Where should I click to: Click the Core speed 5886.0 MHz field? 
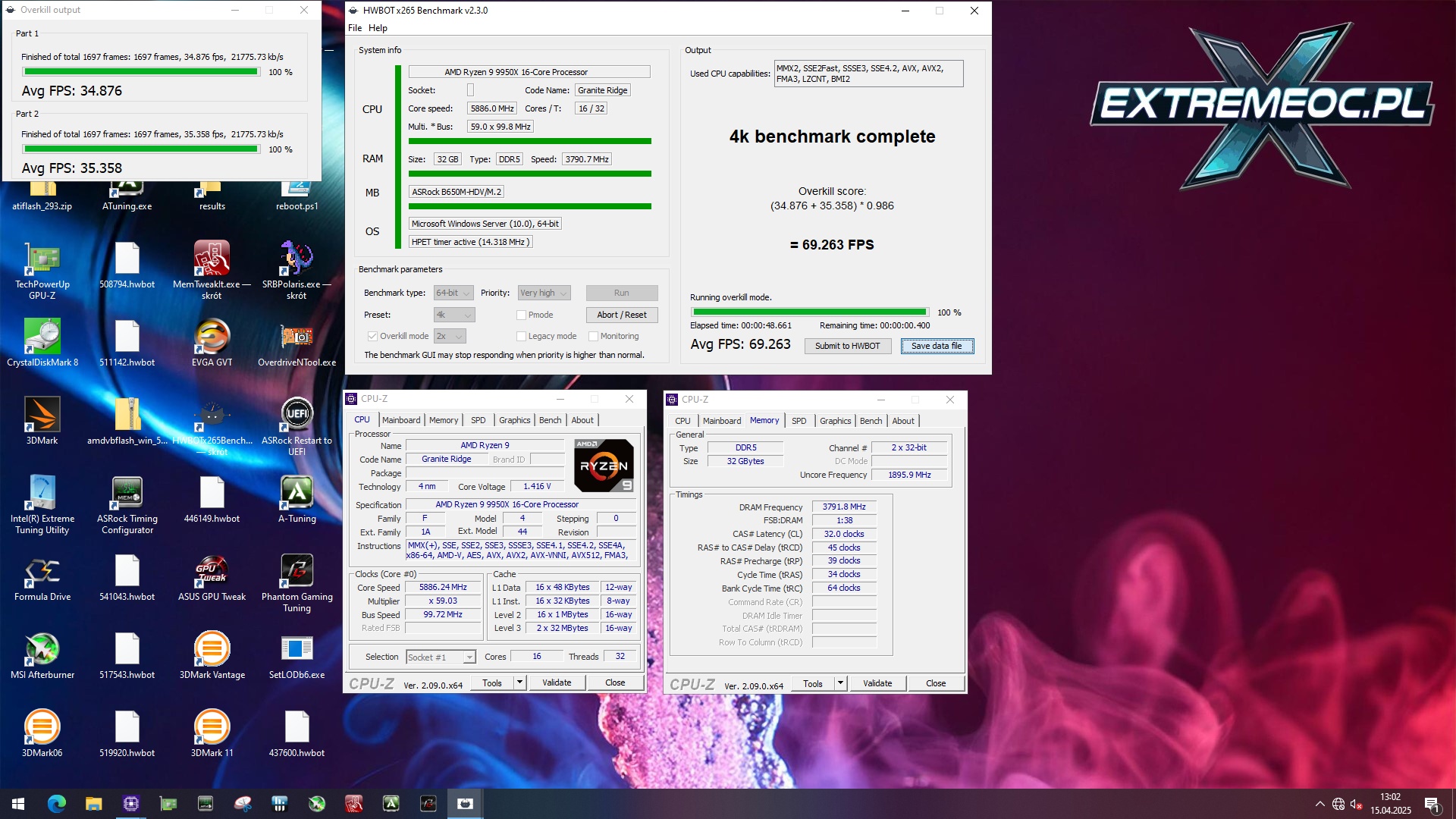pyautogui.click(x=491, y=108)
